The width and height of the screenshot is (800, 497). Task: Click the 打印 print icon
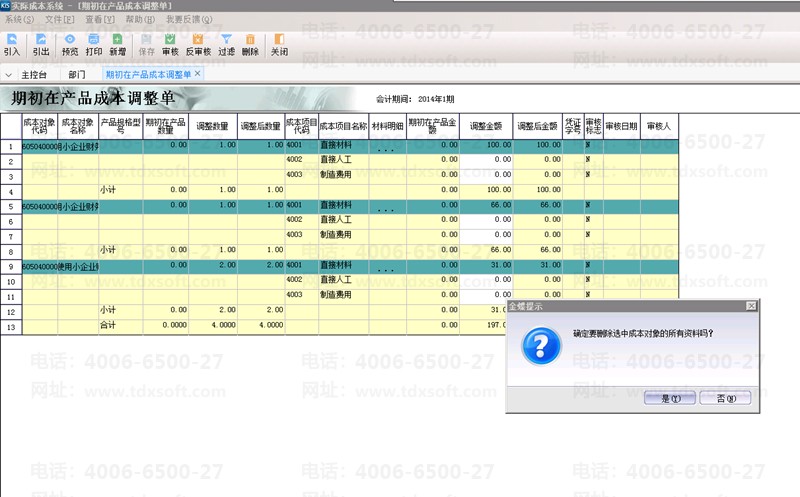94,45
